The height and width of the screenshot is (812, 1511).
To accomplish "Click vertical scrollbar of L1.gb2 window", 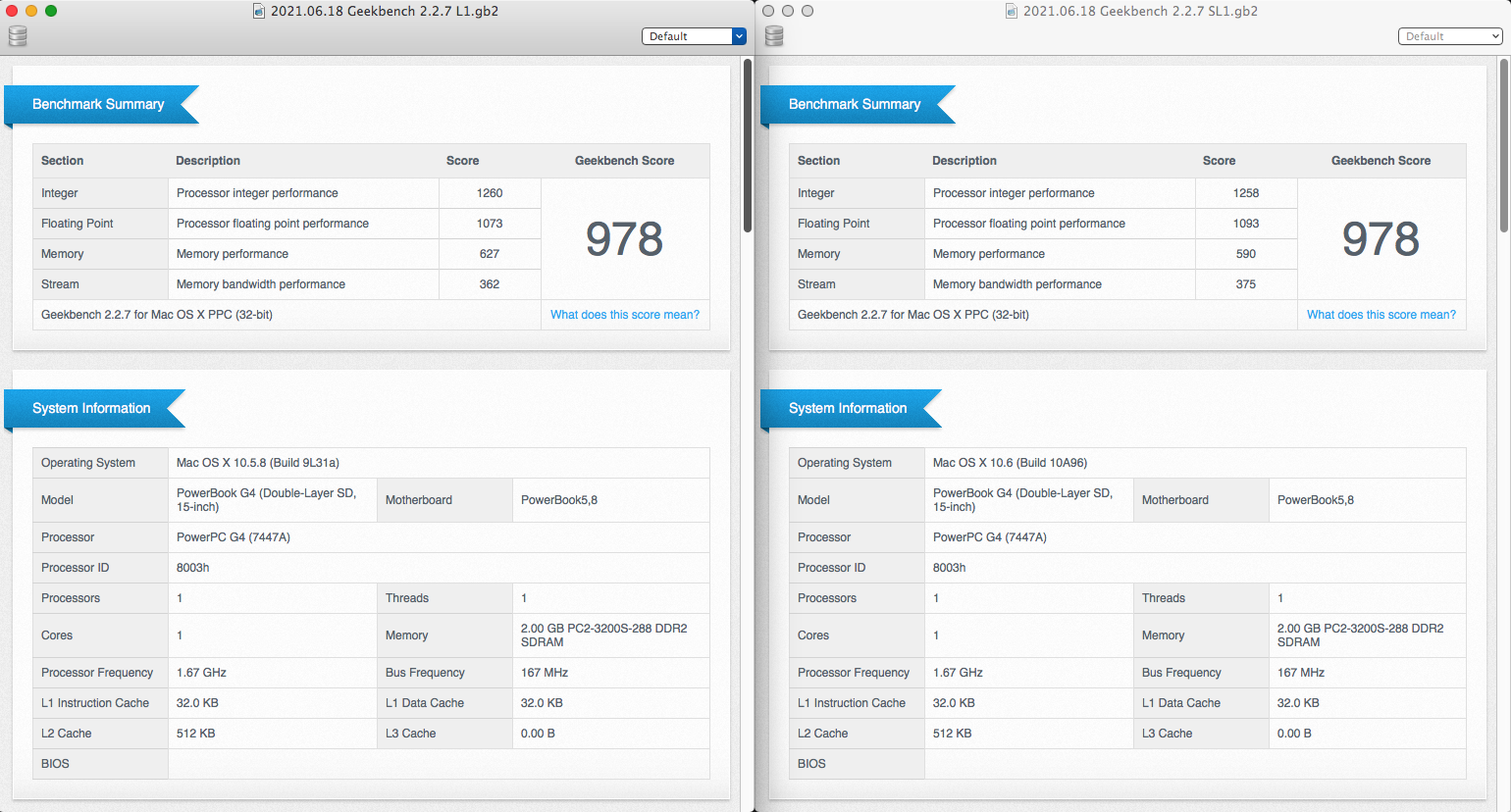I will 747,145.
